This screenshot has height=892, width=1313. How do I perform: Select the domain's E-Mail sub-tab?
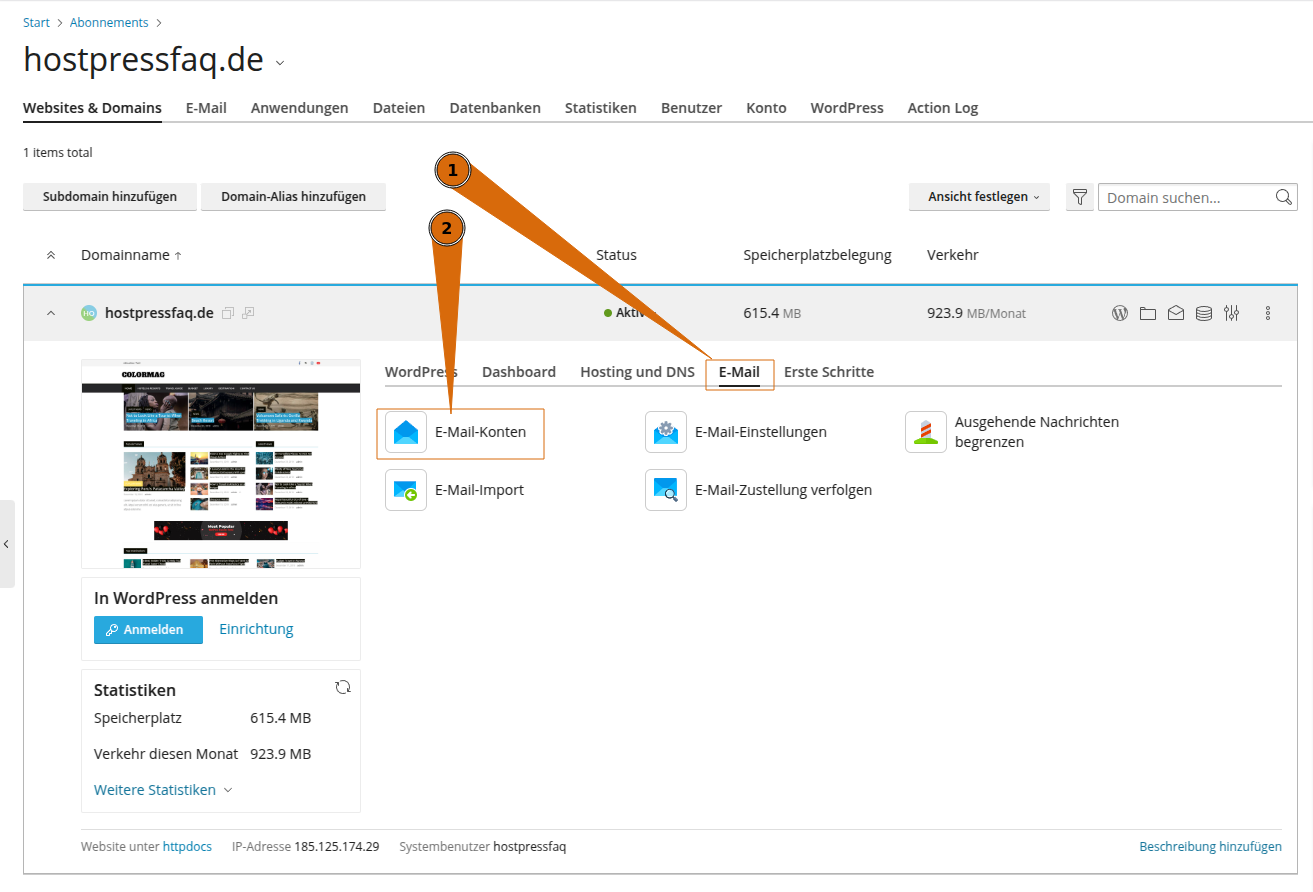pyautogui.click(x=739, y=372)
